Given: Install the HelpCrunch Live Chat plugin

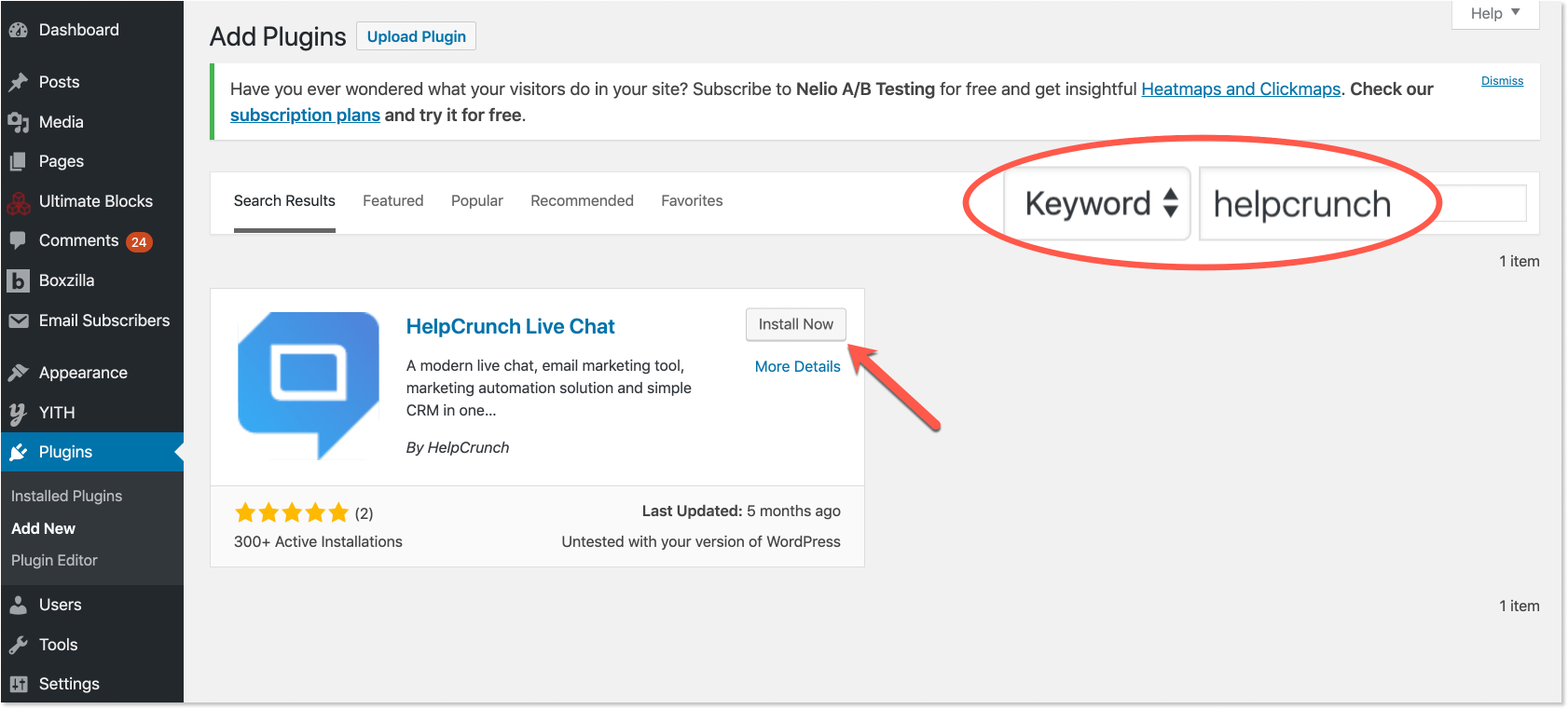Looking at the screenshot, I should [x=795, y=324].
